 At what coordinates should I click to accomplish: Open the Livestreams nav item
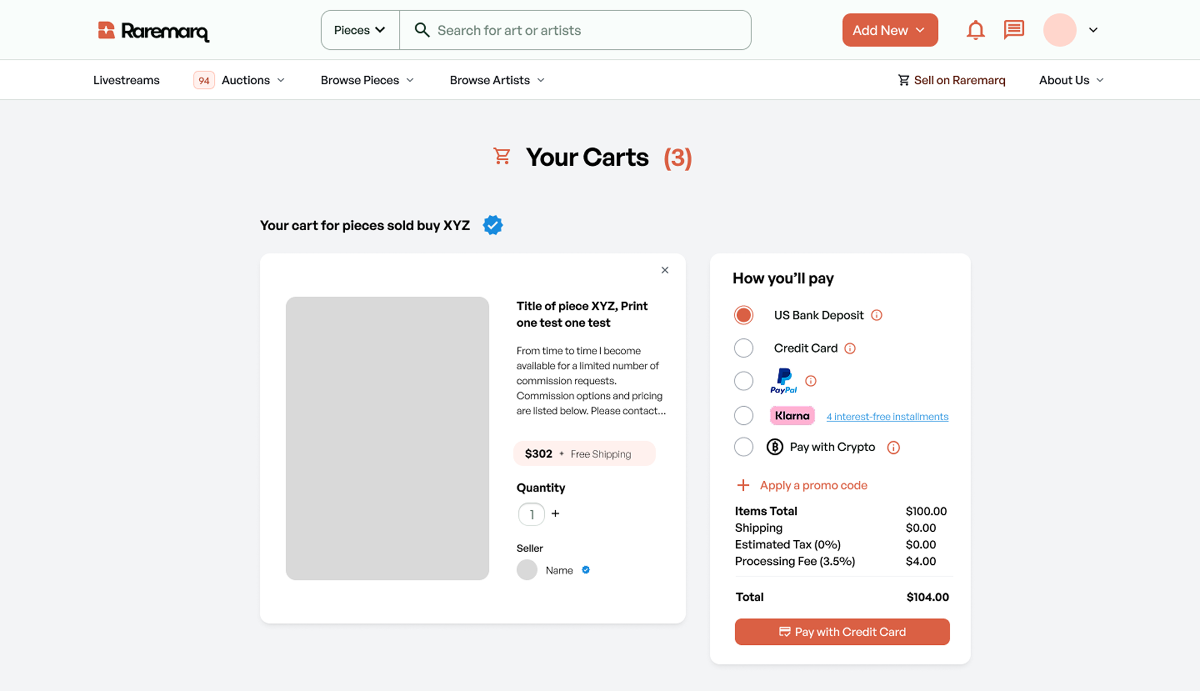[126, 80]
